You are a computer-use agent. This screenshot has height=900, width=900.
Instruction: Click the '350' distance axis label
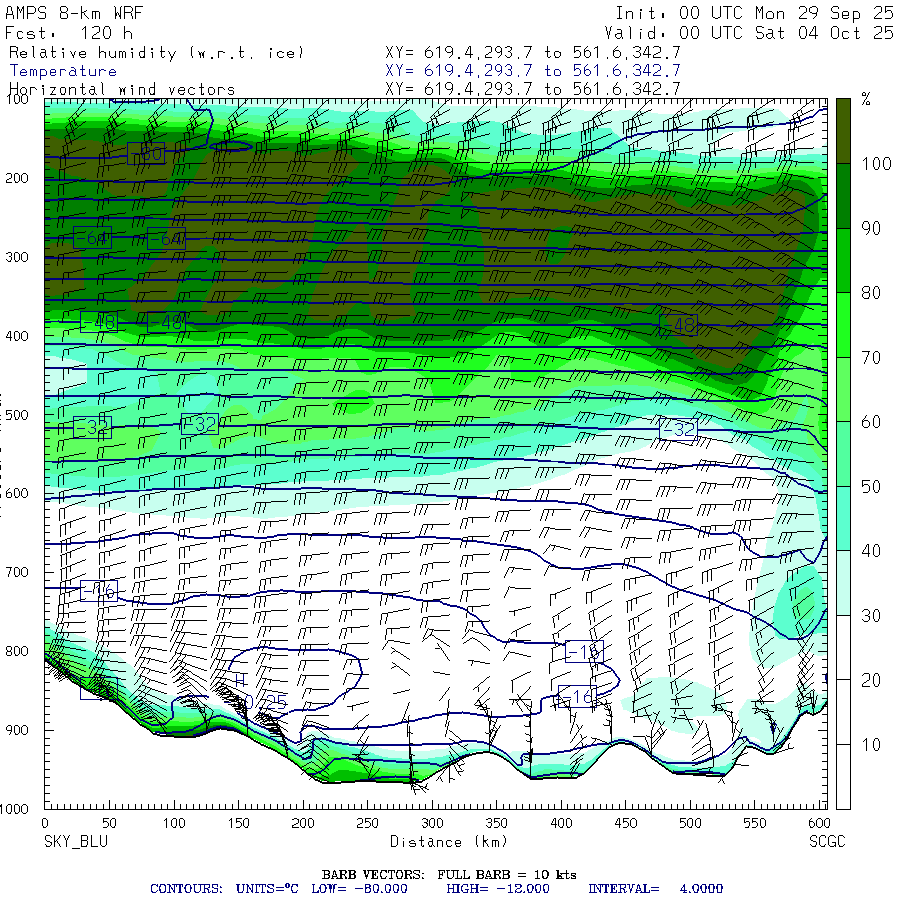pos(496,823)
